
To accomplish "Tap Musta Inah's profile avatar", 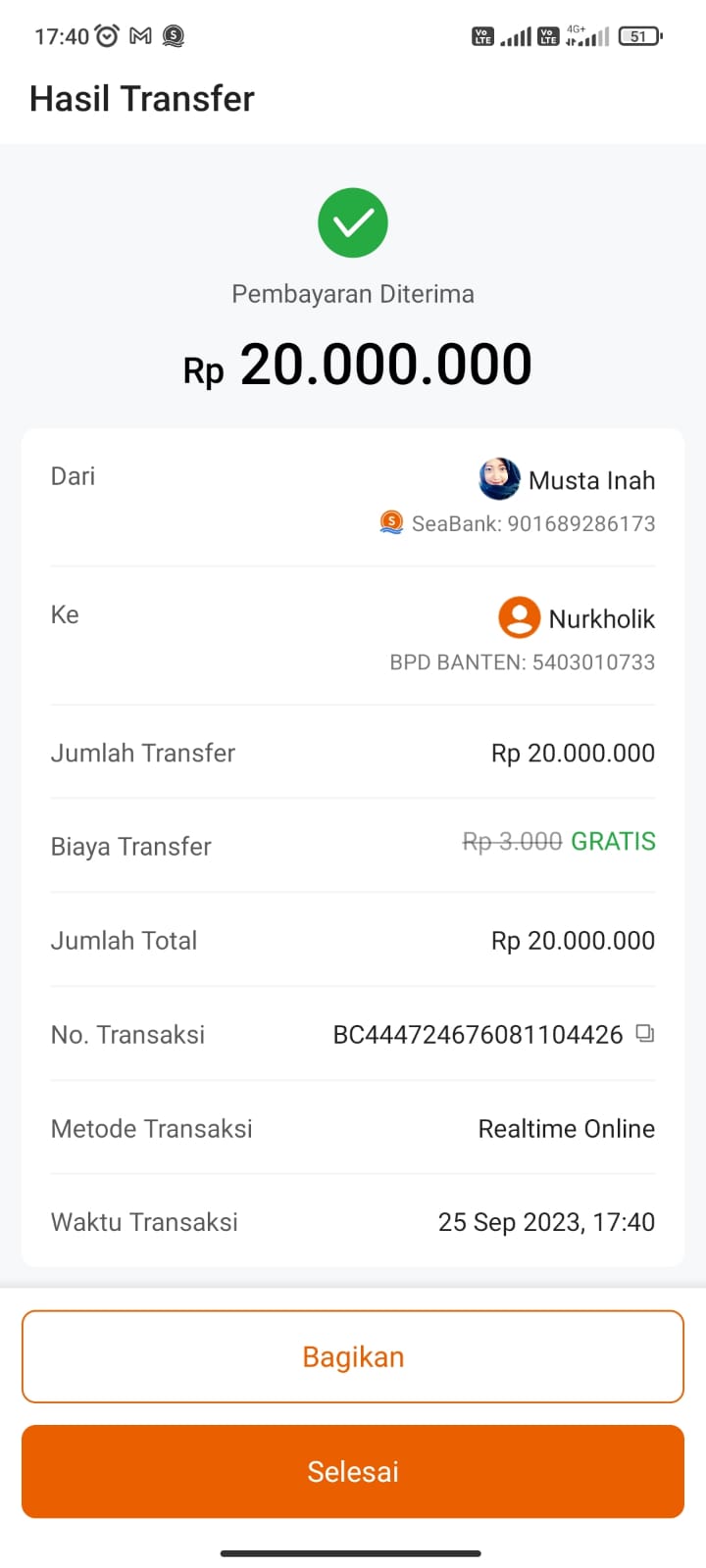I will point(499,479).
